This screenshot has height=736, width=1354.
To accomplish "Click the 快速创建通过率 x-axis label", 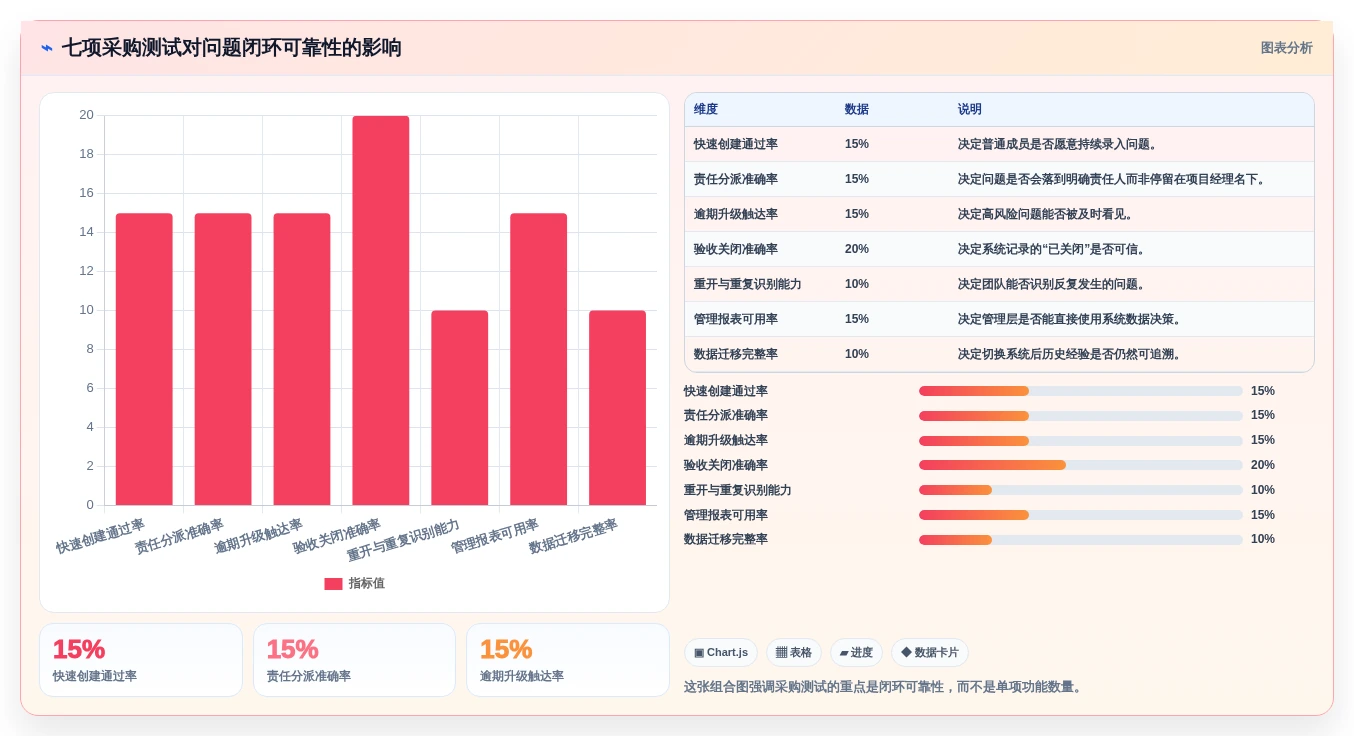I will coord(100,536).
